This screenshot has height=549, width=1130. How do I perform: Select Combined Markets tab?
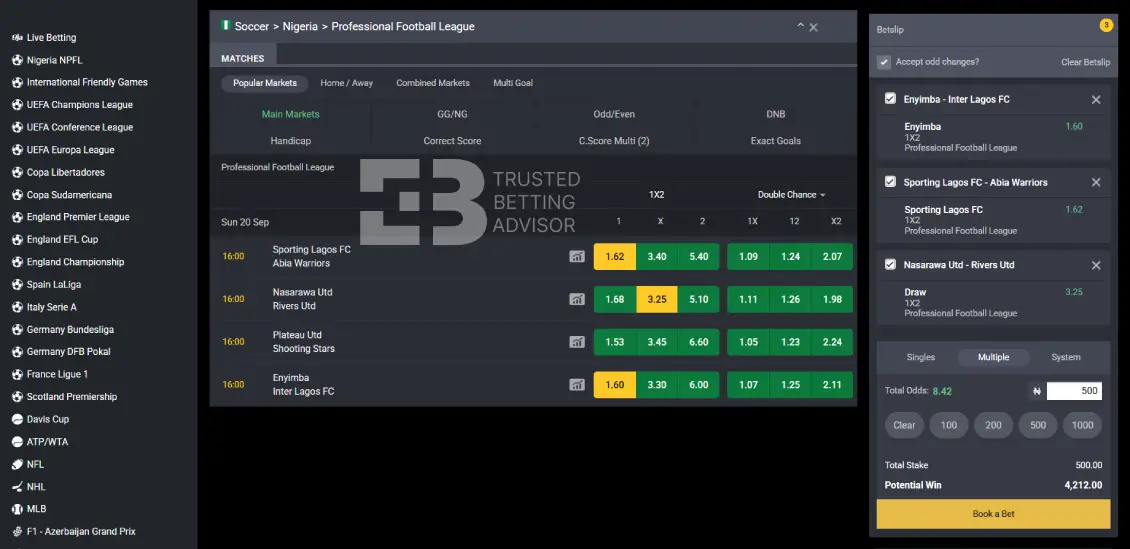click(433, 83)
